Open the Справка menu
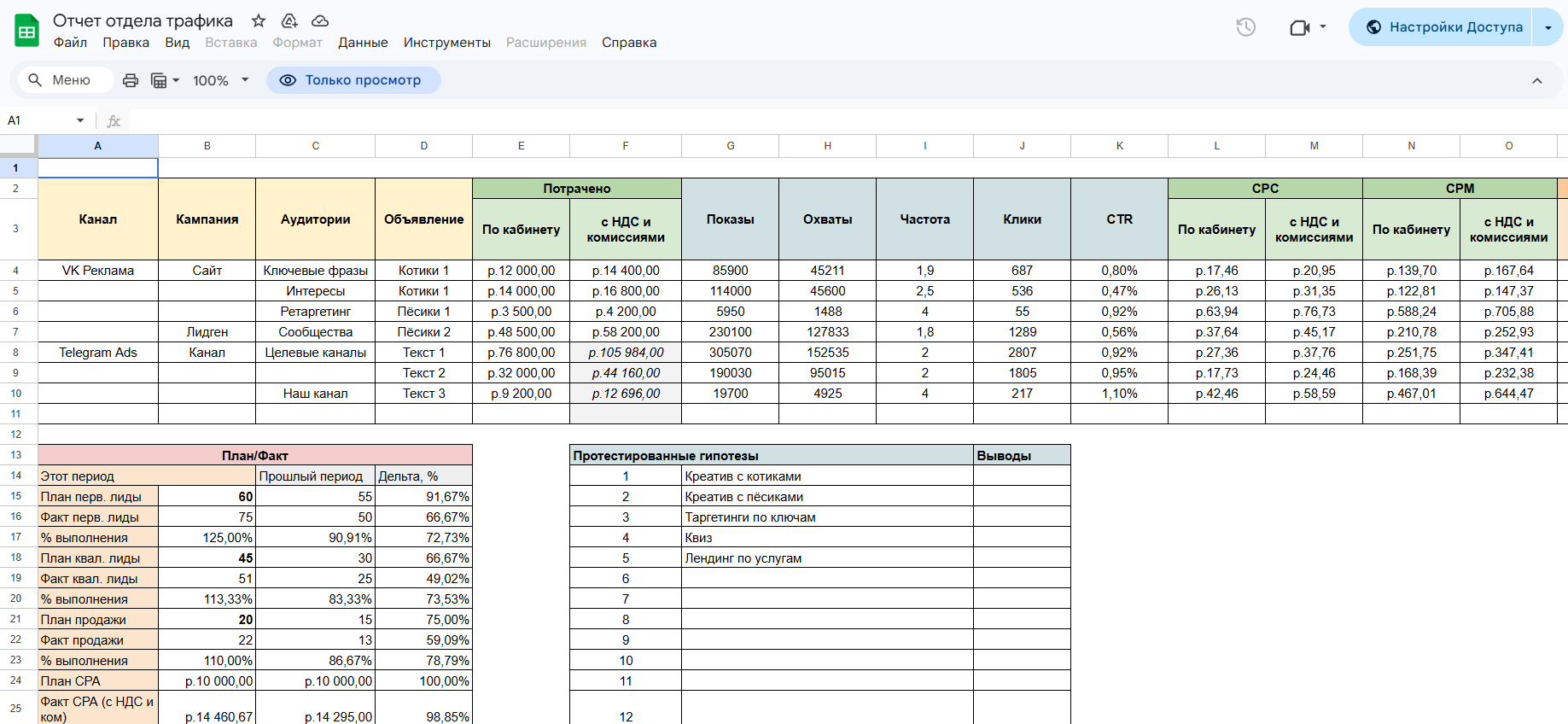 [x=629, y=43]
